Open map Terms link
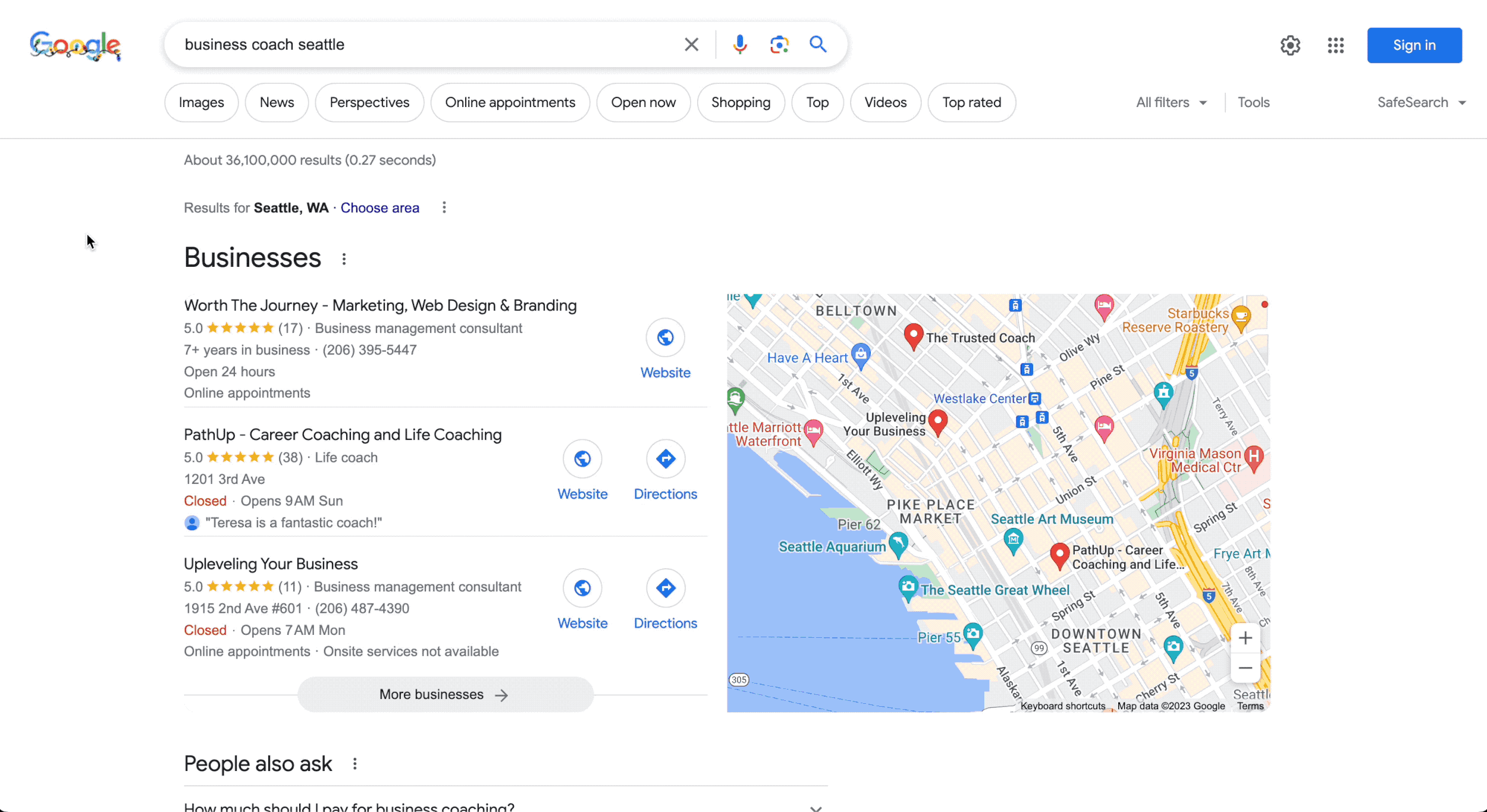 tap(1250, 706)
